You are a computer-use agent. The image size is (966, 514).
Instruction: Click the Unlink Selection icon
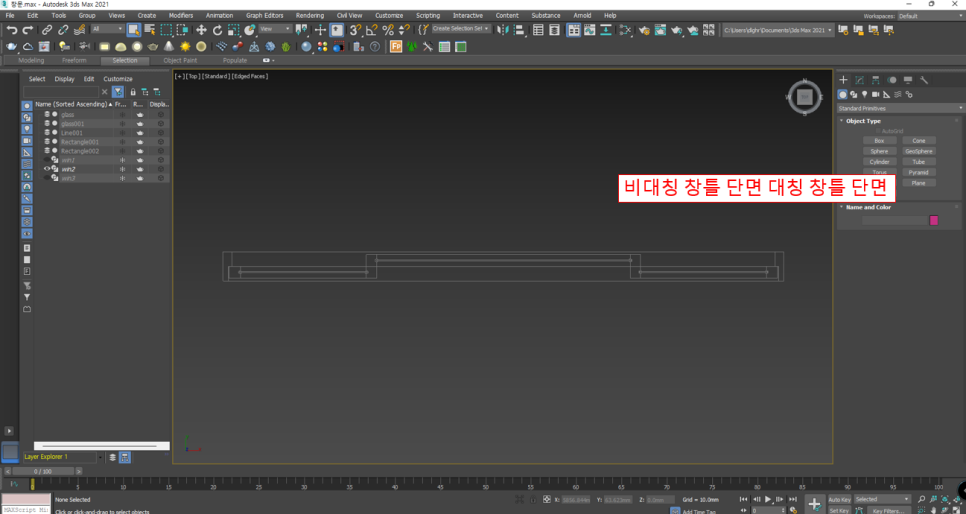pyautogui.click(x=63, y=30)
